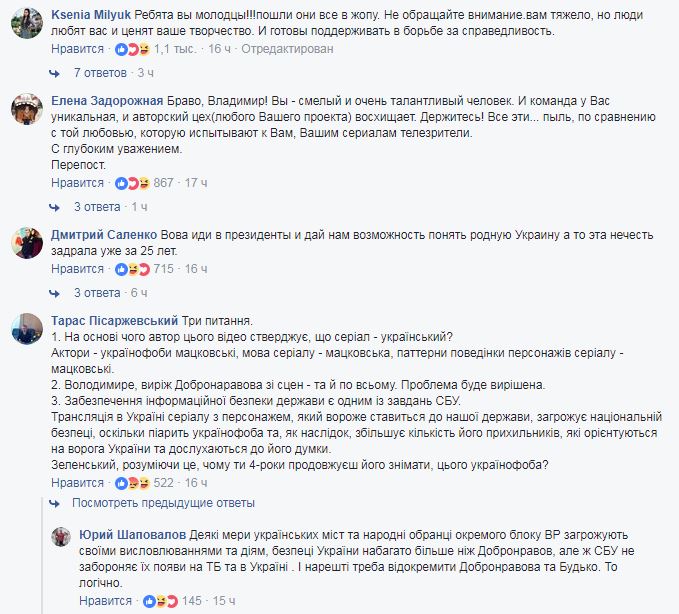View reaction icons on Ksenia Milyuk's comment

point(133,49)
